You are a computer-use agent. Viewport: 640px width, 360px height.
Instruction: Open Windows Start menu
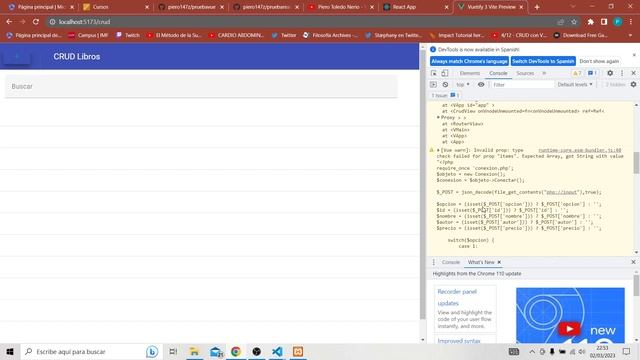[10, 351]
